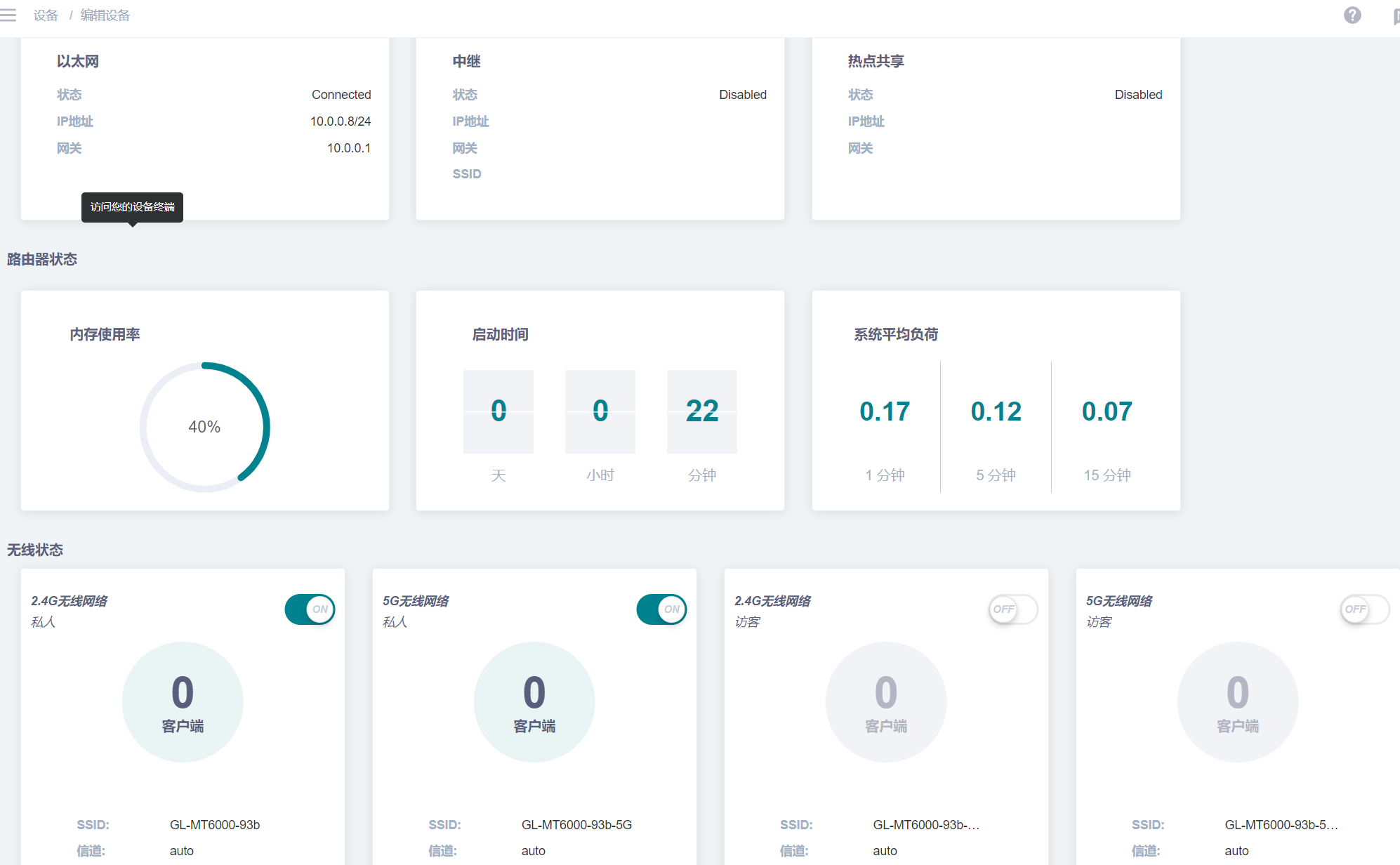Turn off the 5G private wireless toggle
This screenshot has height=865, width=1400.
coord(661,609)
